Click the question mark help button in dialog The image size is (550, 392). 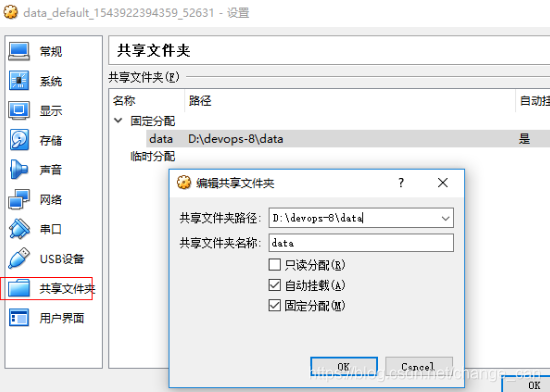(401, 182)
